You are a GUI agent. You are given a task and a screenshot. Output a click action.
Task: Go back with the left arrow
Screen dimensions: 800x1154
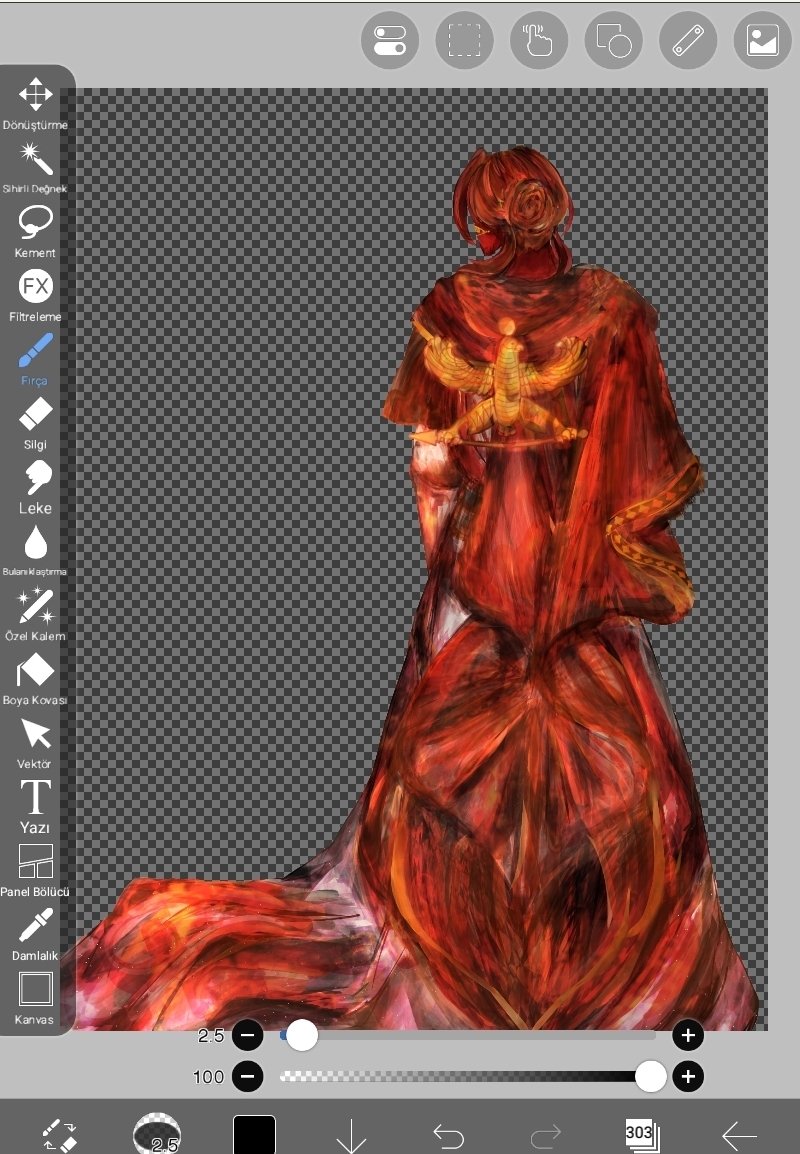[739, 1136]
